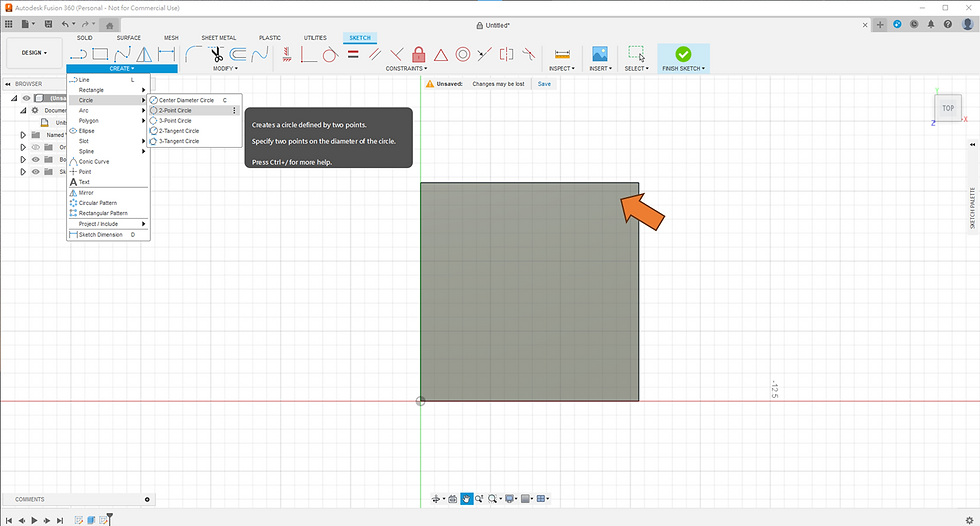Expand the Named Views folder
The image size is (980, 526).
point(23,135)
